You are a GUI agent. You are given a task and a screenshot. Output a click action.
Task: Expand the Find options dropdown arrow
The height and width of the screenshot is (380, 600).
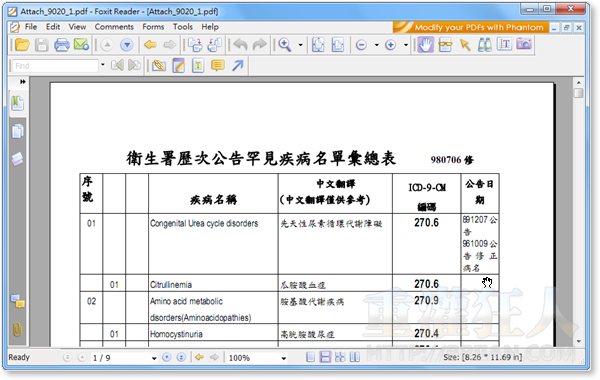click(x=103, y=65)
